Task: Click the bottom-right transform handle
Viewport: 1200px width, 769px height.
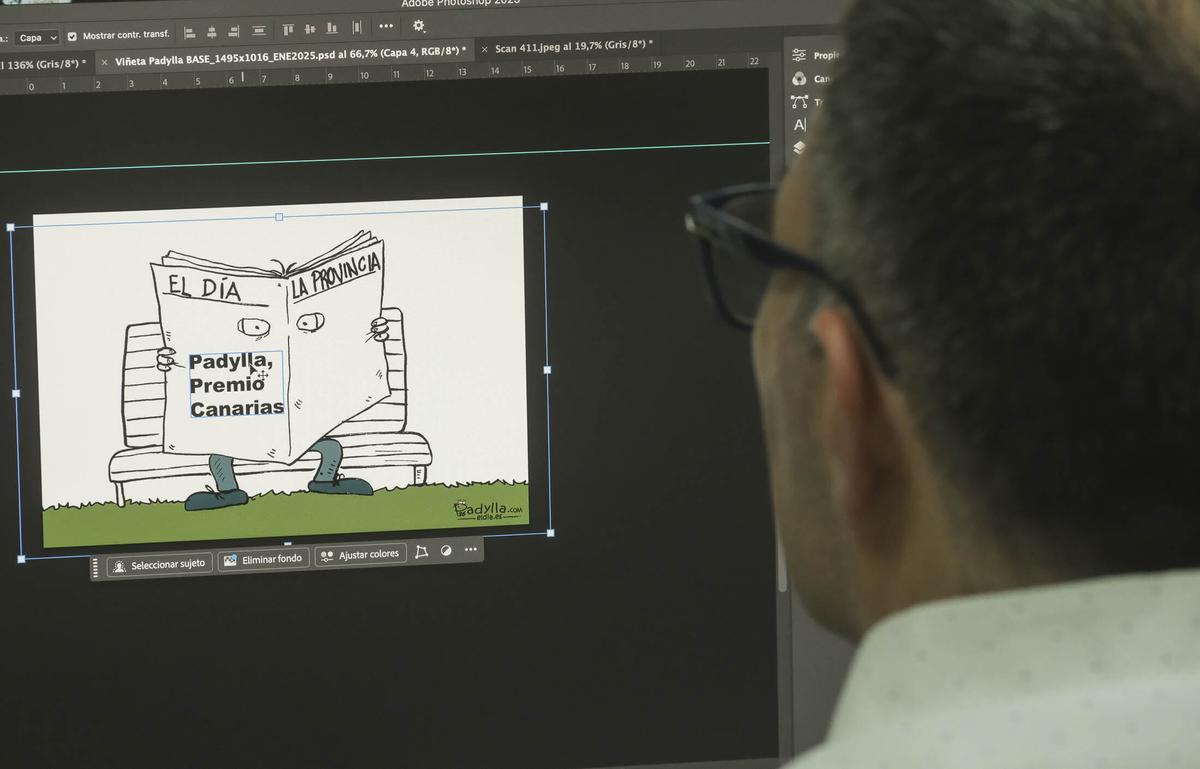Action: (x=550, y=532)
